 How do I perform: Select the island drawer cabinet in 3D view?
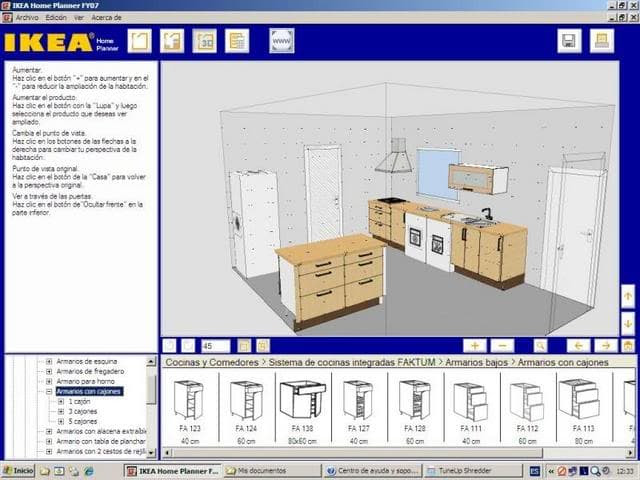pos(331,280)
